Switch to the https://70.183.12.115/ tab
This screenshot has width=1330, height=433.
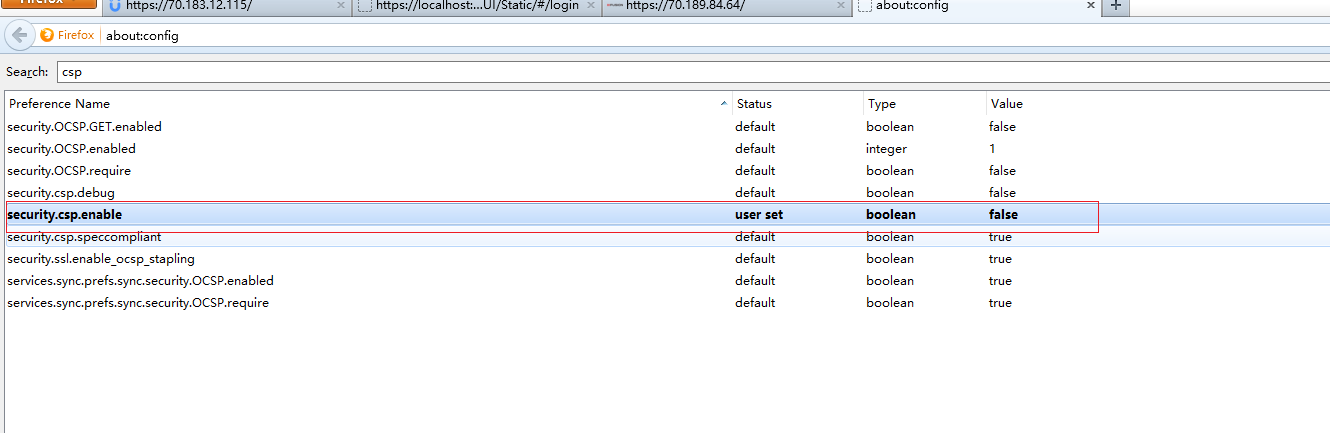point(220,6)
